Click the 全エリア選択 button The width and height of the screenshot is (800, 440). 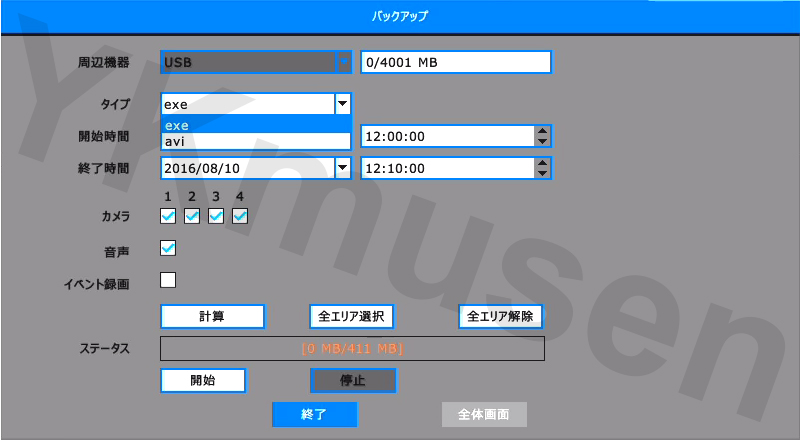[352, 316]
